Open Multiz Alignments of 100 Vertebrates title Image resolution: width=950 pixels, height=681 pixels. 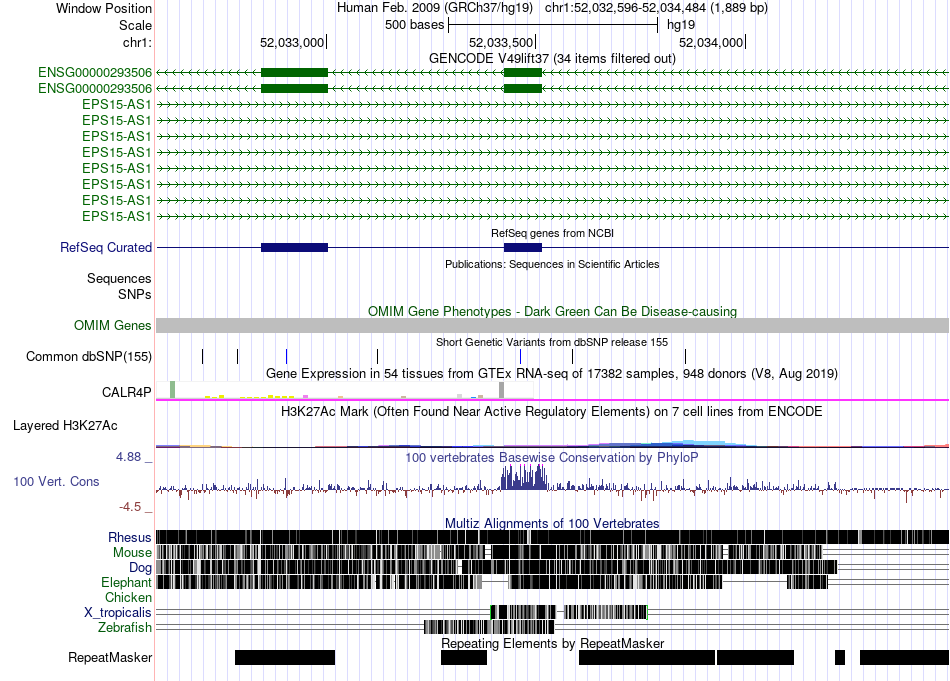click(x=552, y=523)
